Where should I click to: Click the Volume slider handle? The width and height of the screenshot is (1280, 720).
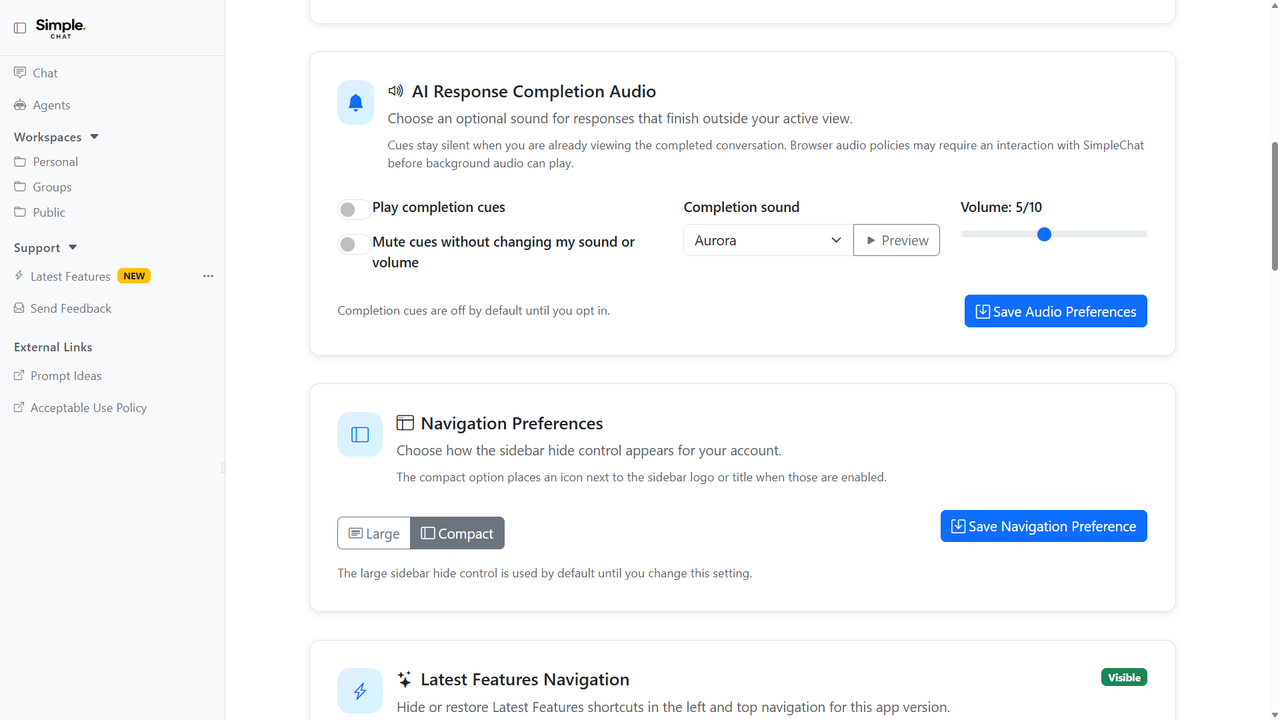pyautogui.click(x=1044, y=234)
